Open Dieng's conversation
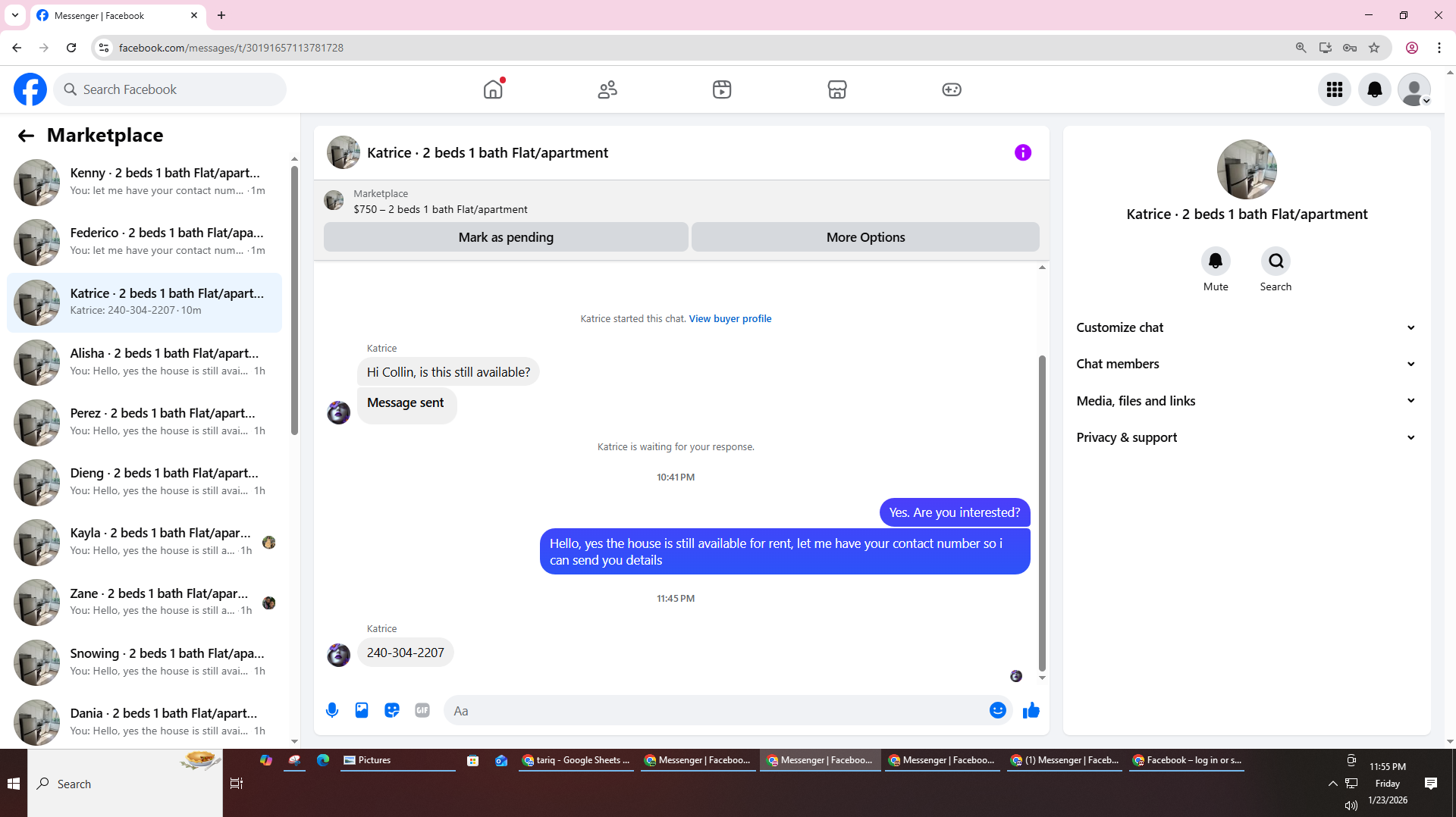 144,482
